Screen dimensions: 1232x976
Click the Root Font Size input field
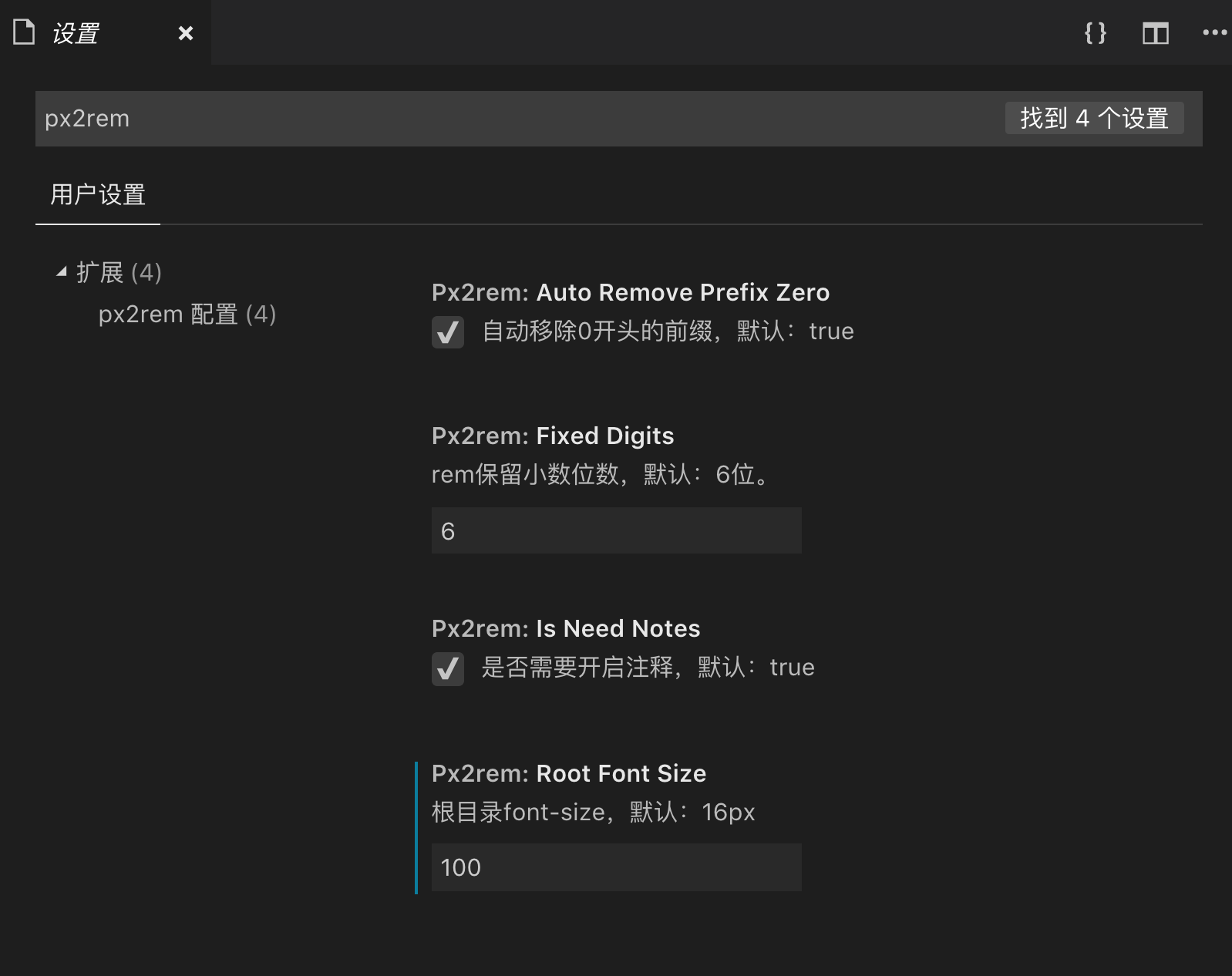pyautogui.click(x=616, y=867)
